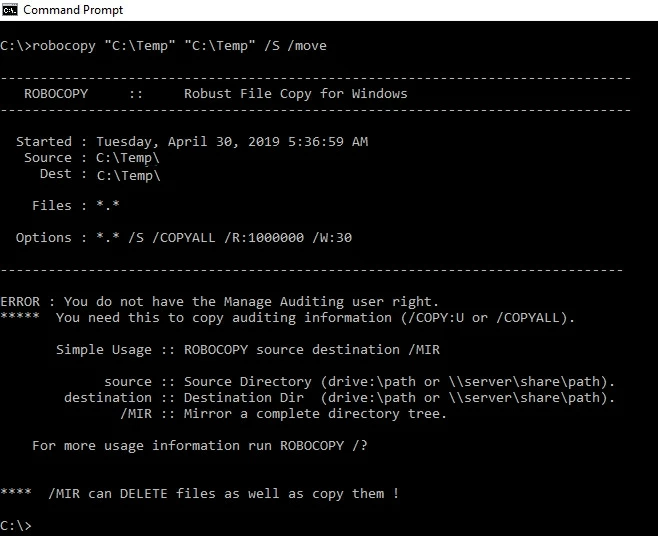
Task: Click the Options line with /COPYALL
Action: click(x=184, y=238)
